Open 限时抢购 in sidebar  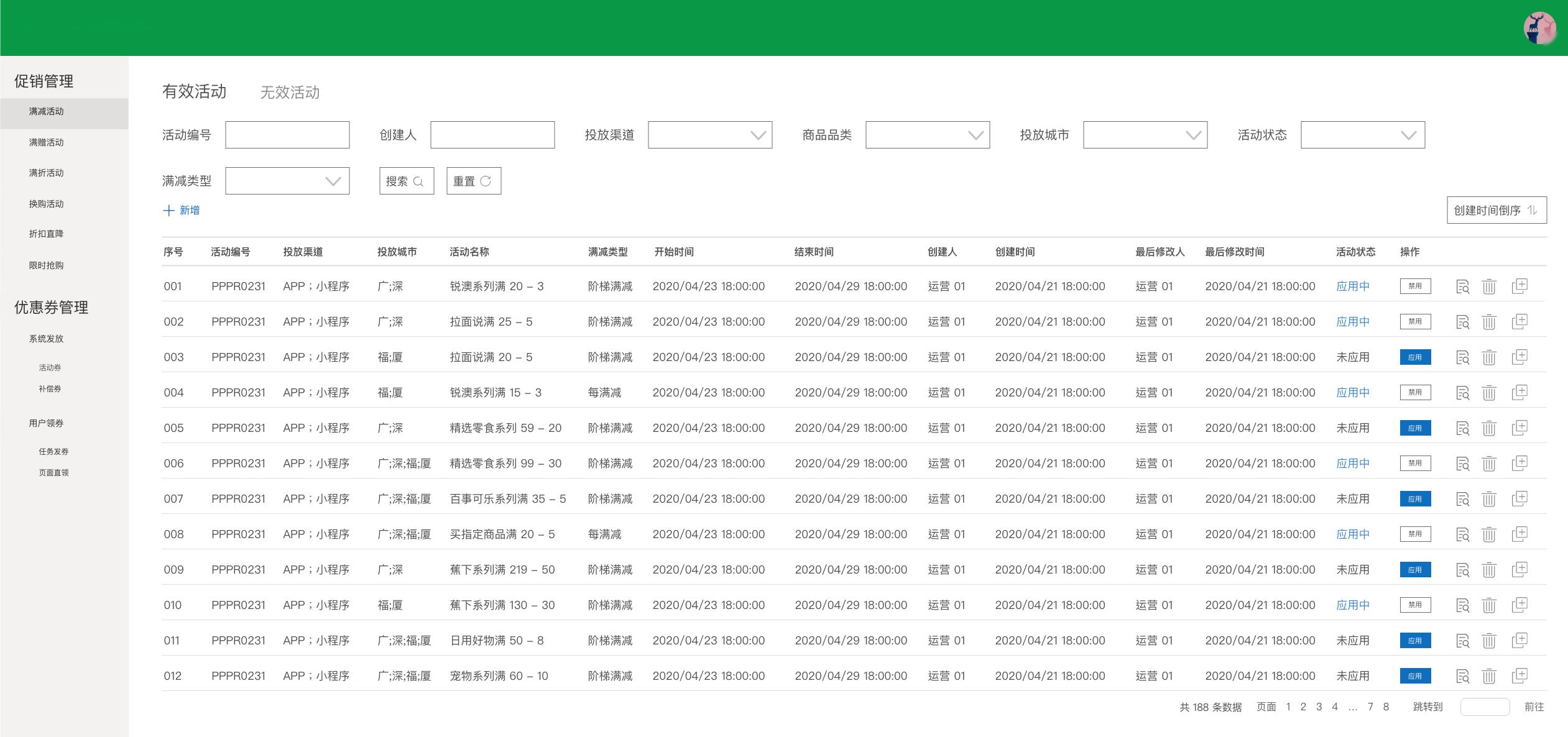coord(46,265)
